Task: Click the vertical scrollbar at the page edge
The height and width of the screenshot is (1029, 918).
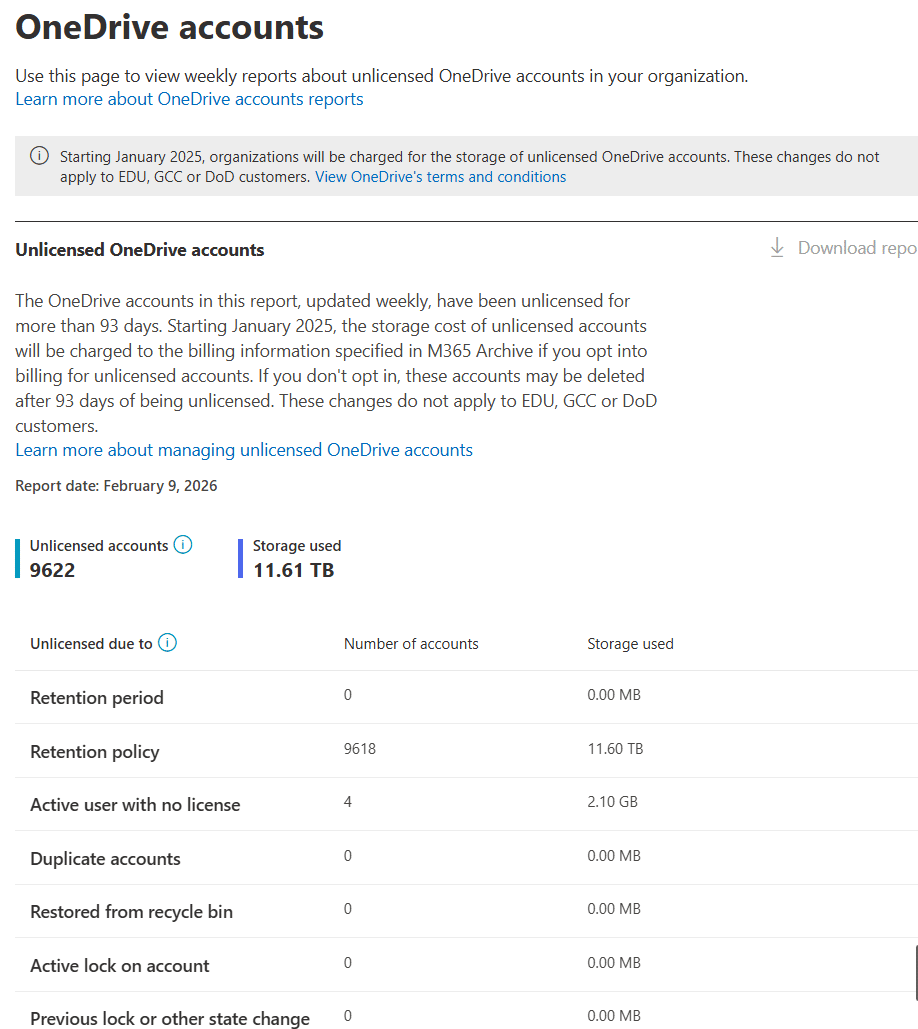Action: click(916, 973)
